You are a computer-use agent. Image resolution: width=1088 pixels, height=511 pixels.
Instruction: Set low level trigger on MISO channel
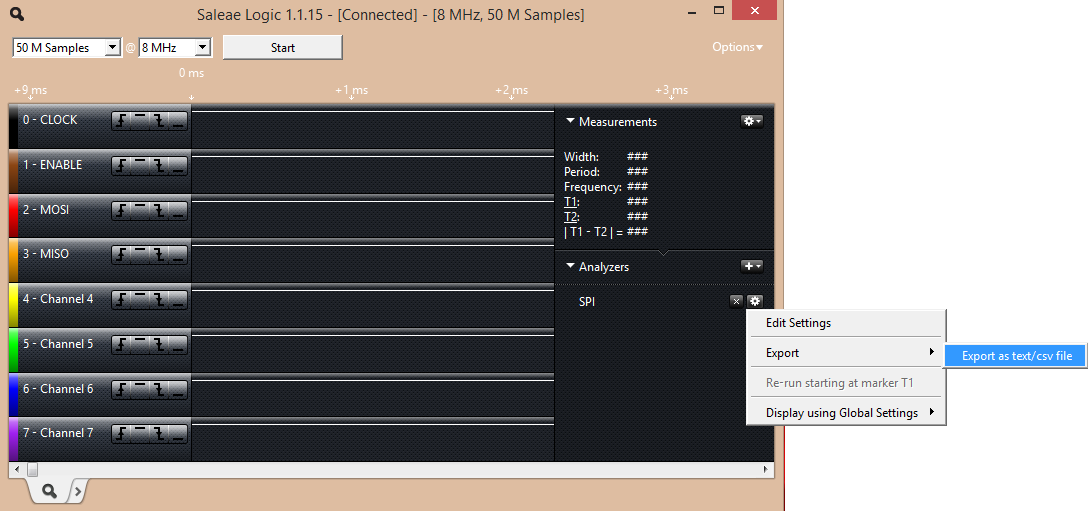(x=177, y=255)
